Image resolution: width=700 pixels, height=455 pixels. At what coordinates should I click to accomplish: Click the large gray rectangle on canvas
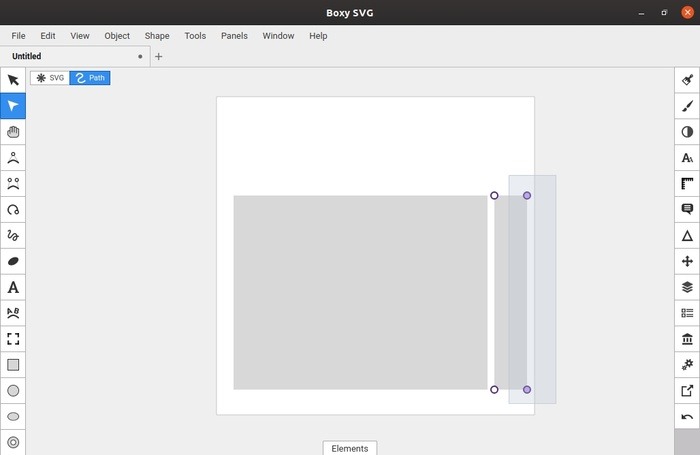(x=360, y=292)
